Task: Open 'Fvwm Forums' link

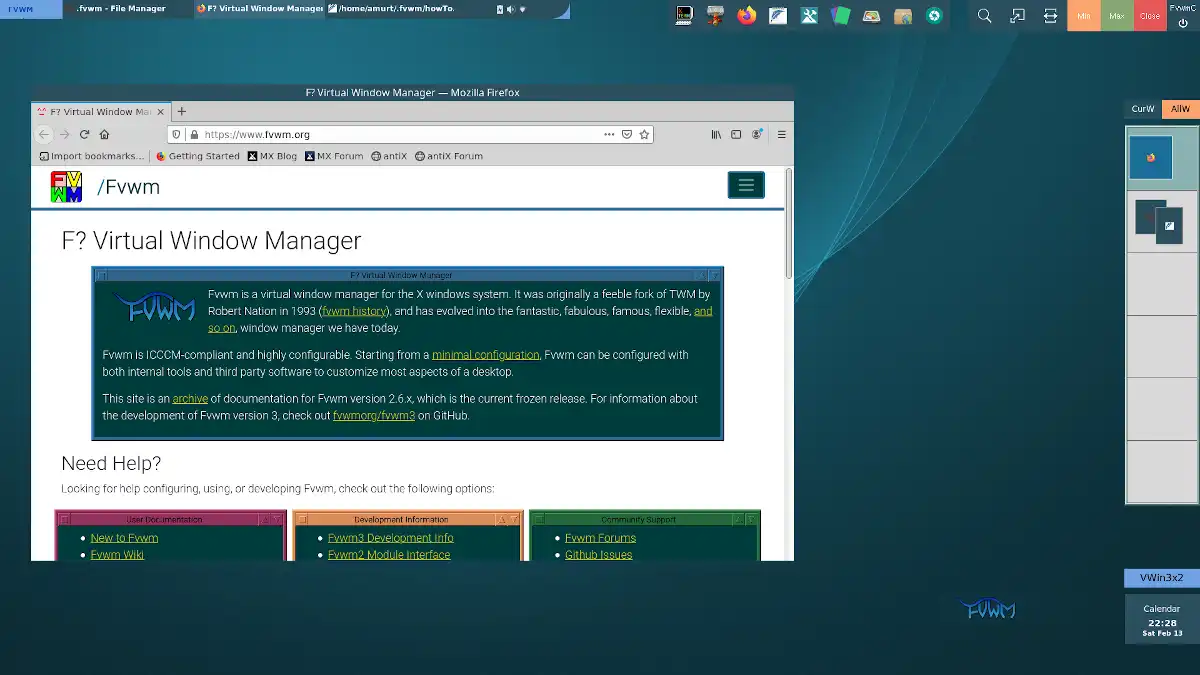Action: [600, 538]
